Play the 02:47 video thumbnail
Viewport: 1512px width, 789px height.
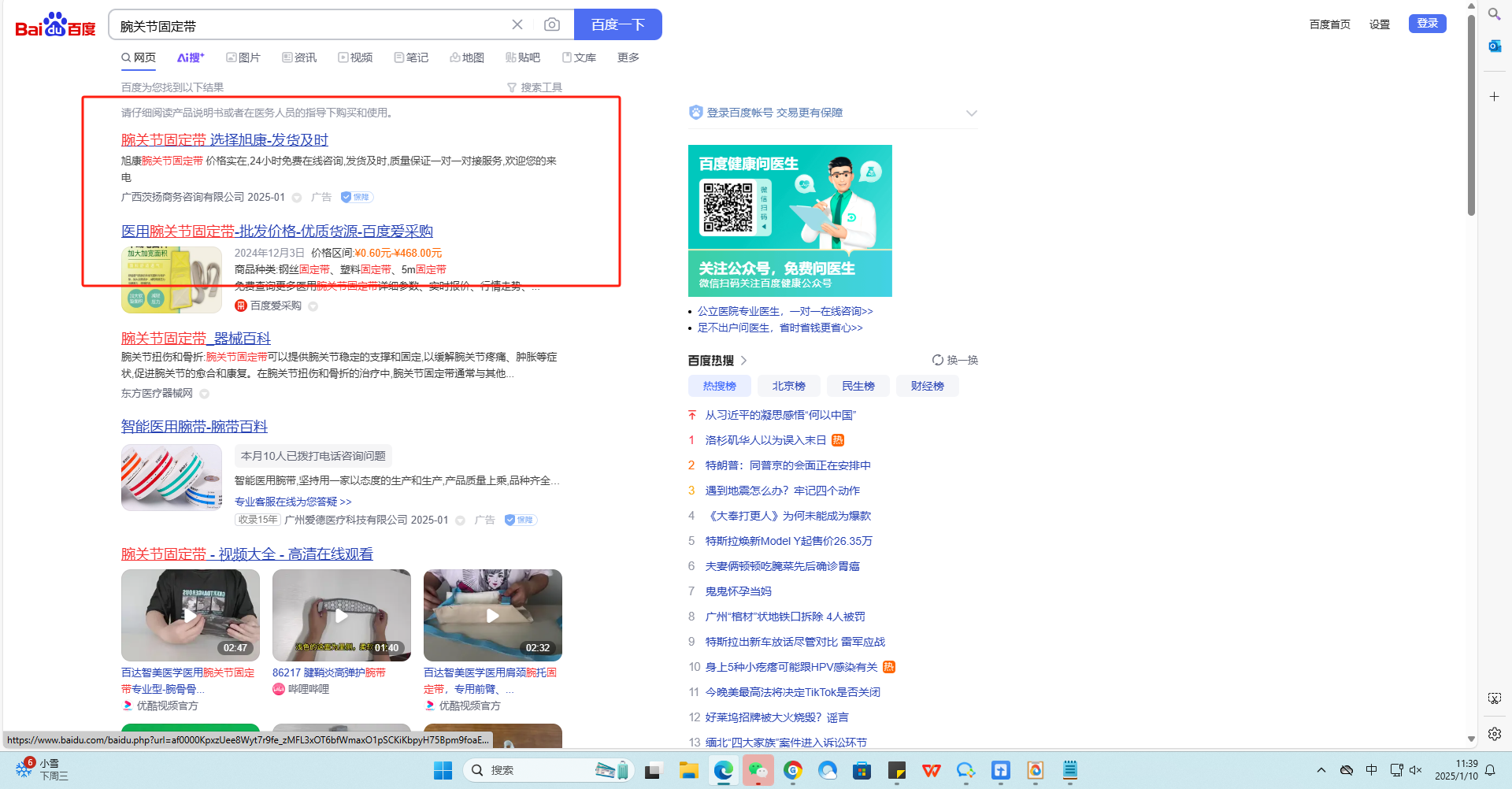pos(191,615)
